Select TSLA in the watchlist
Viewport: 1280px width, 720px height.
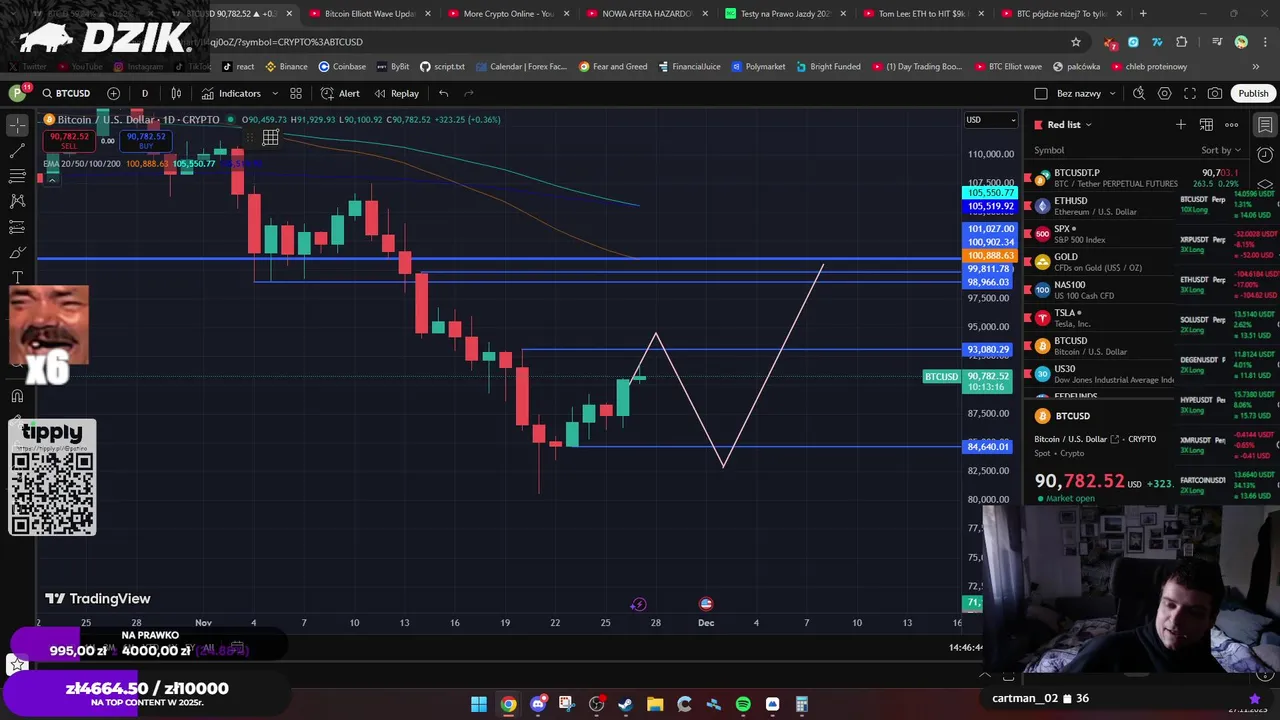1100,318
